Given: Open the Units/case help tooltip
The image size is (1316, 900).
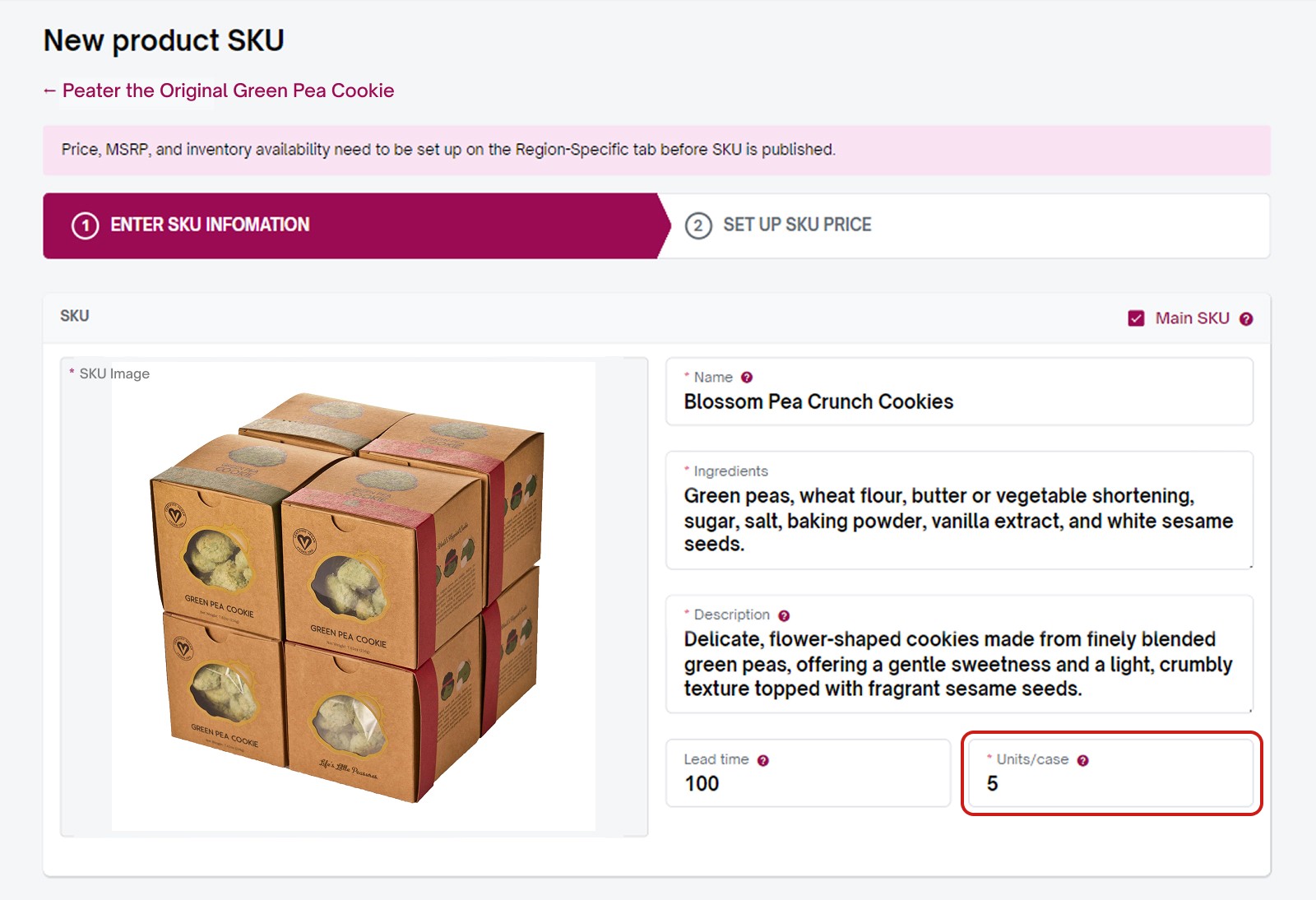Looking at the screenshot, I should (1083, 759).
